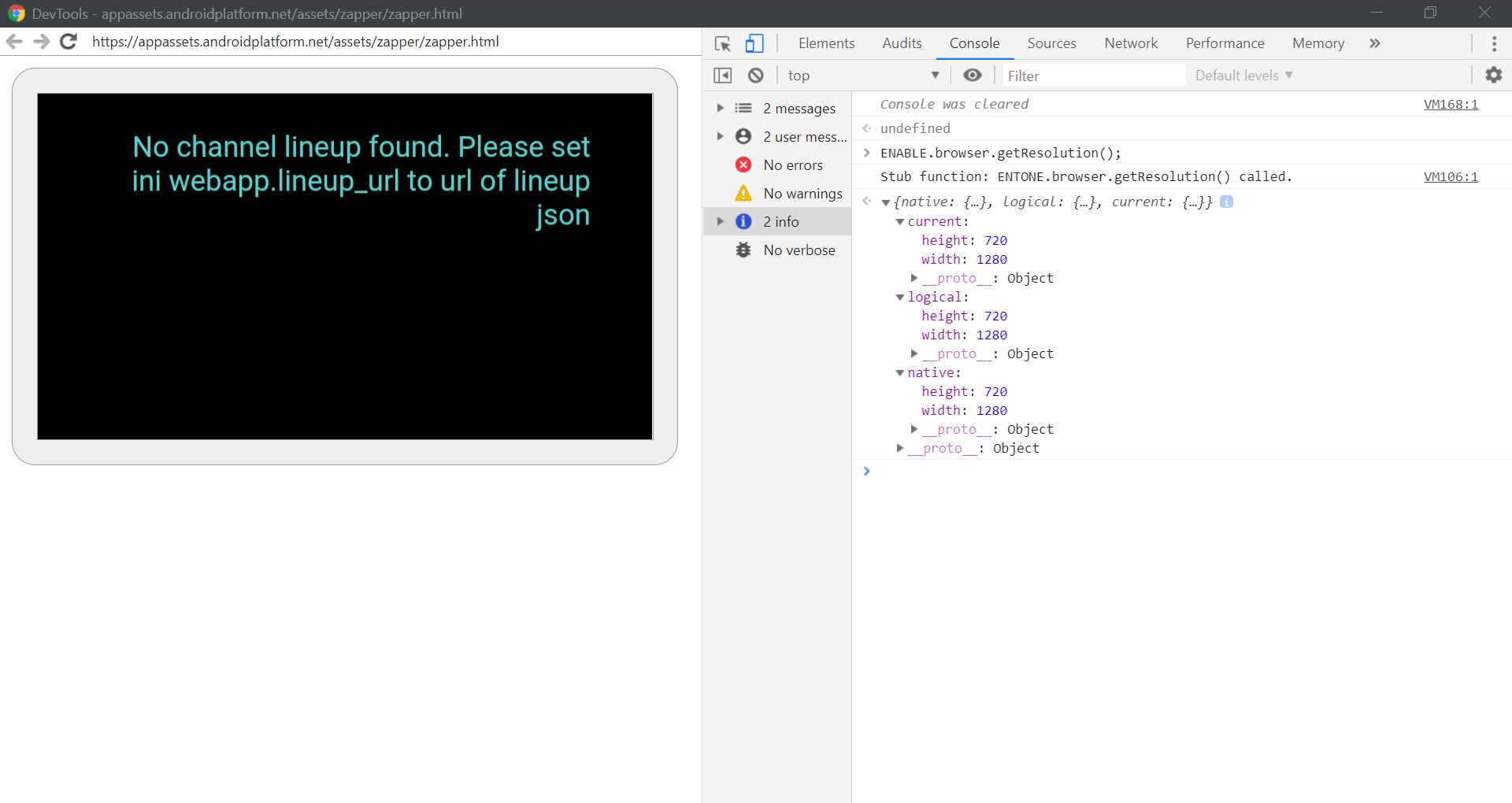Click the Stub function log message
Image resolution: width=1512 pixels, height=803 pixels.
pos(1086,176)
